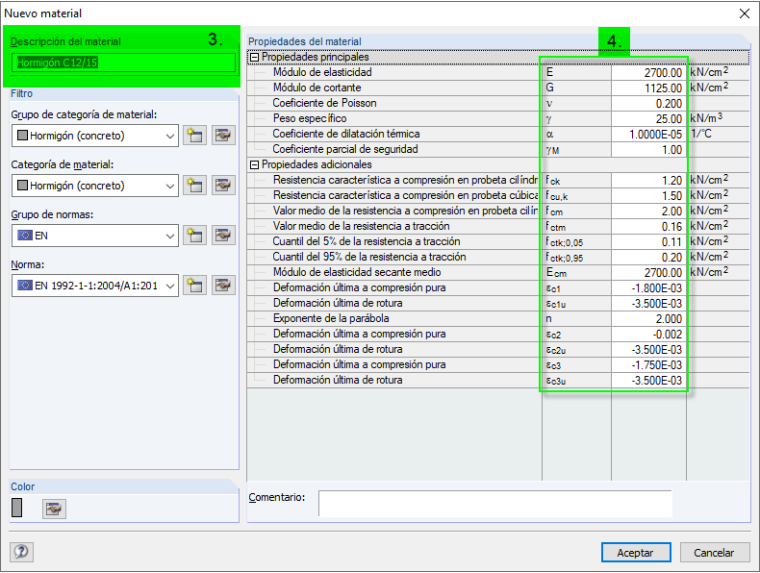Close the Nuevo material dialog
This screenshot has height=573, width=760.
tap(744, 14)
